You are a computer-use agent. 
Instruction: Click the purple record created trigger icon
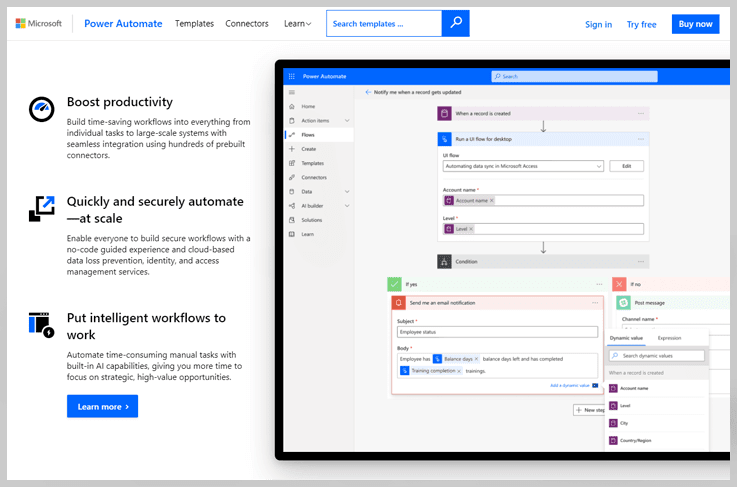(444, 113)
